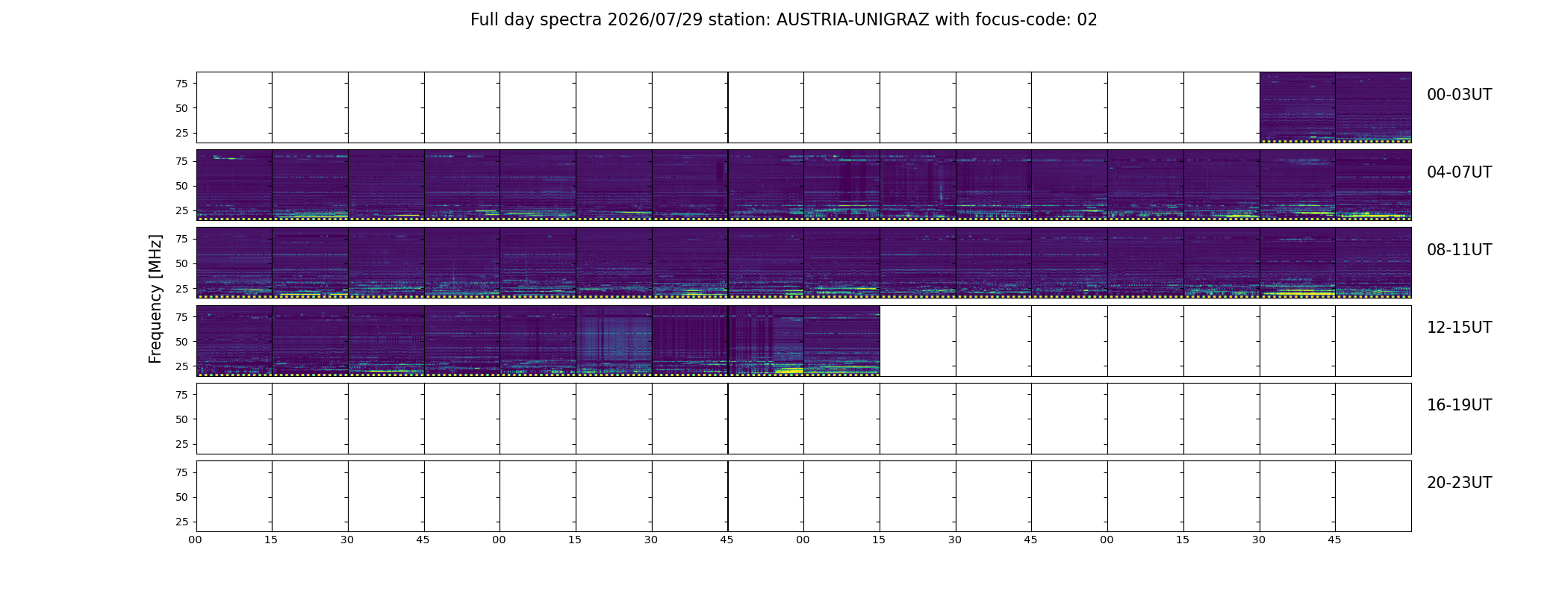Click the rightmost 45 tick on the time axis
The width and height of the screenshot is (1568, 597).
1334,540
